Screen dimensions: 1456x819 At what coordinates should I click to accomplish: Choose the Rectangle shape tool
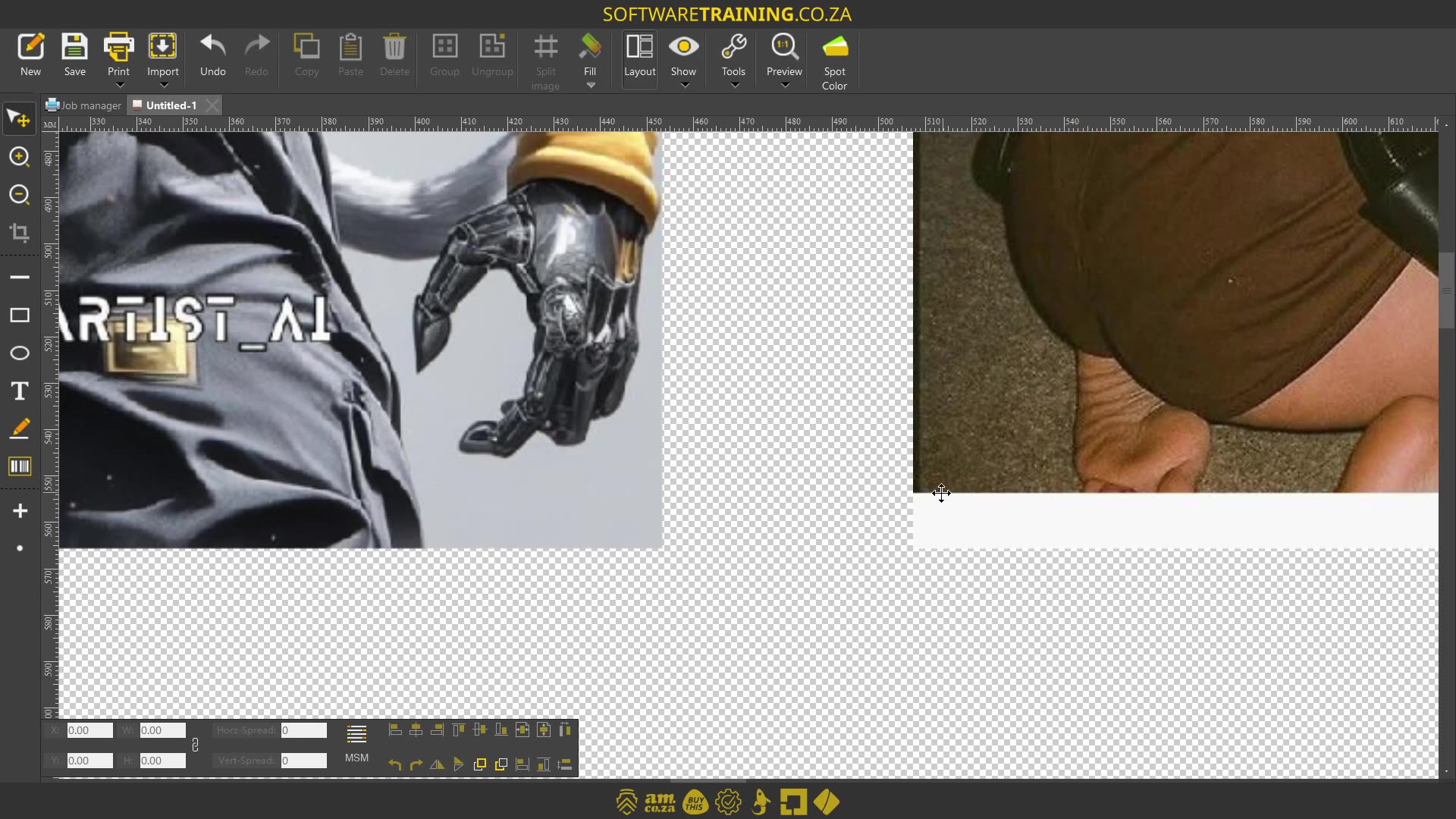click(19, 315)
